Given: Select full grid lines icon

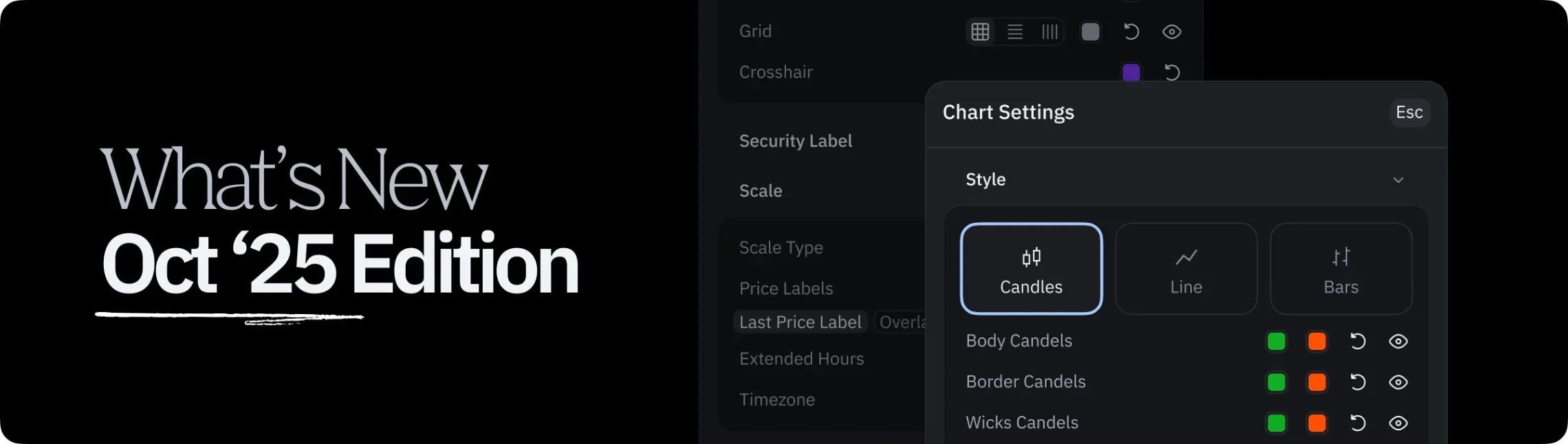Looking at the screenshot, I should tap(980, 32).
